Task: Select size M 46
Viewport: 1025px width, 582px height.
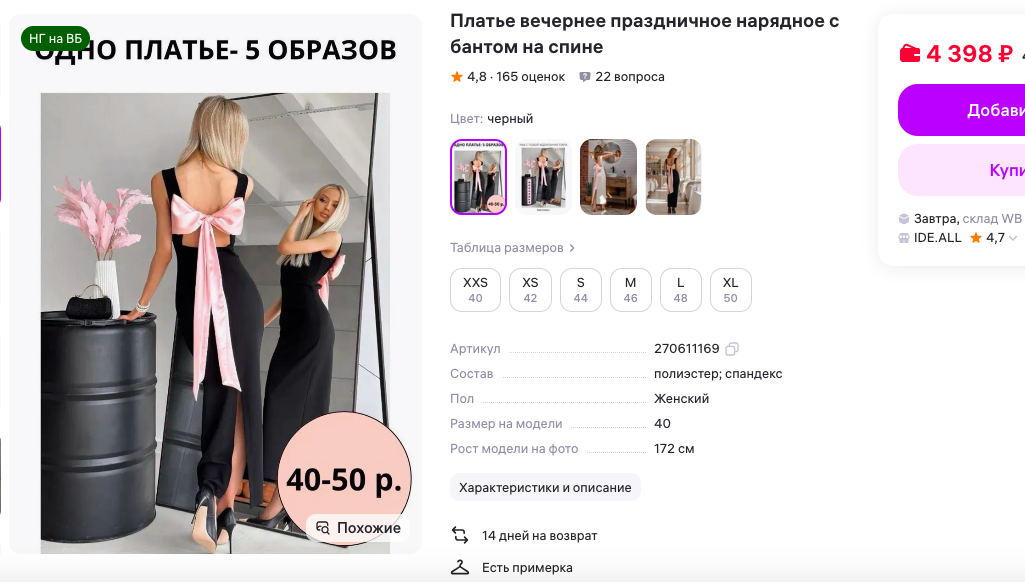Action: (630, 290)
